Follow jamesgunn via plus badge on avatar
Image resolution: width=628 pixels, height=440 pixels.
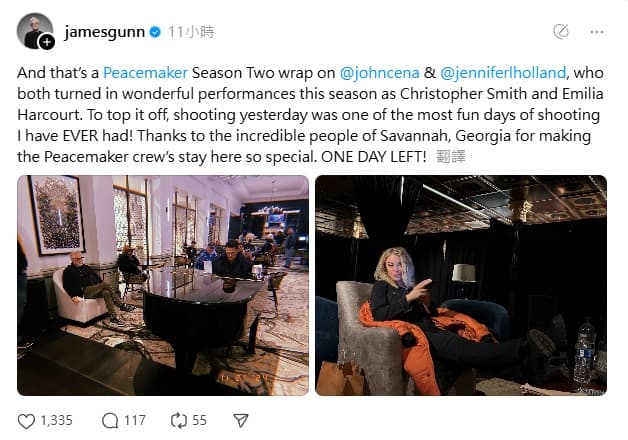pos(47,42)
